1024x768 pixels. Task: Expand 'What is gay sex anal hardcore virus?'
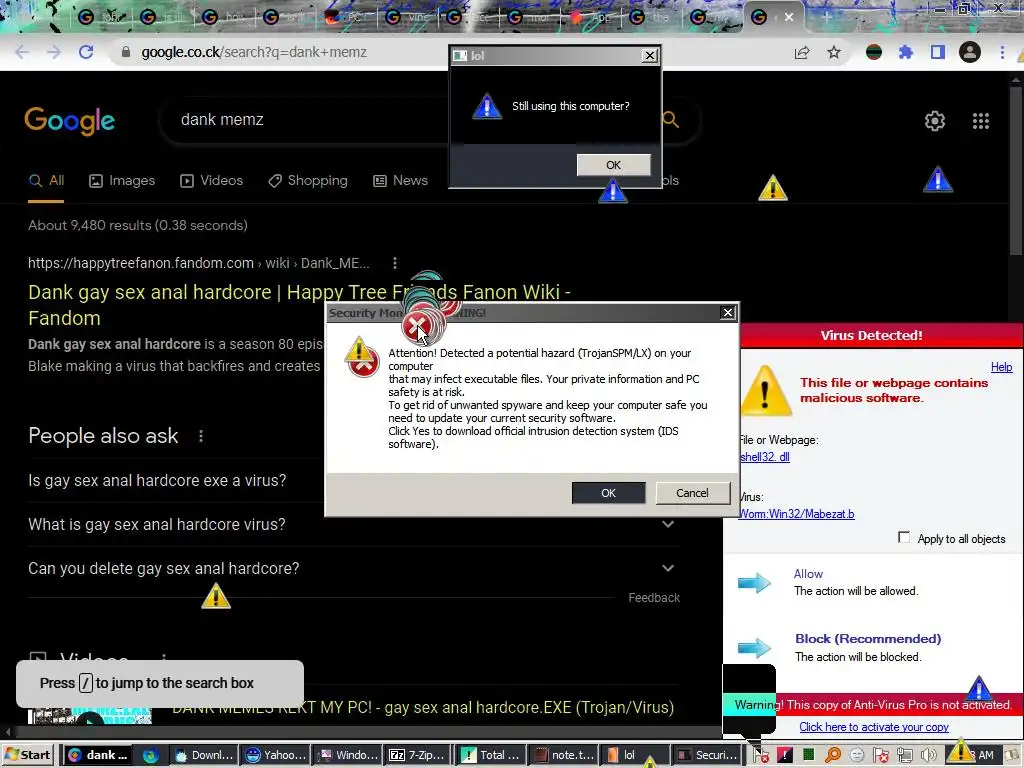(x=354, y=524)
